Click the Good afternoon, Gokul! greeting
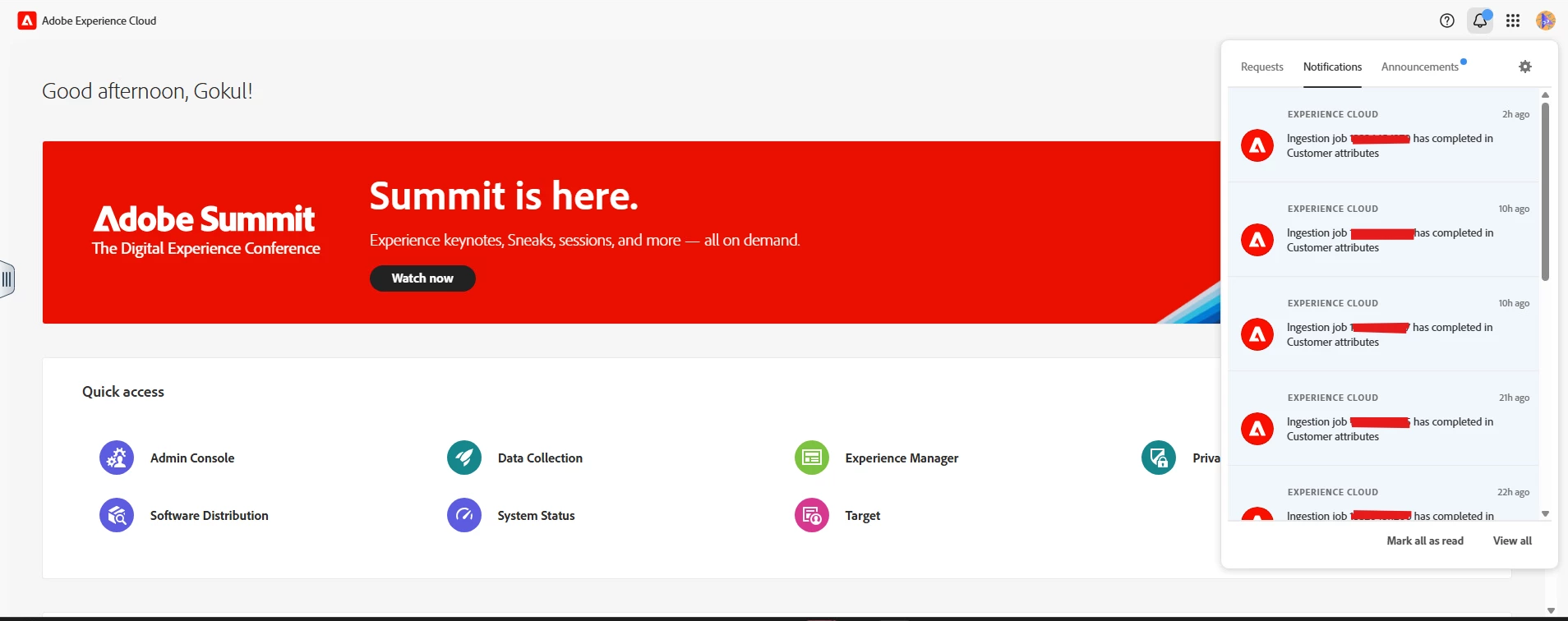 pos(147,90)
